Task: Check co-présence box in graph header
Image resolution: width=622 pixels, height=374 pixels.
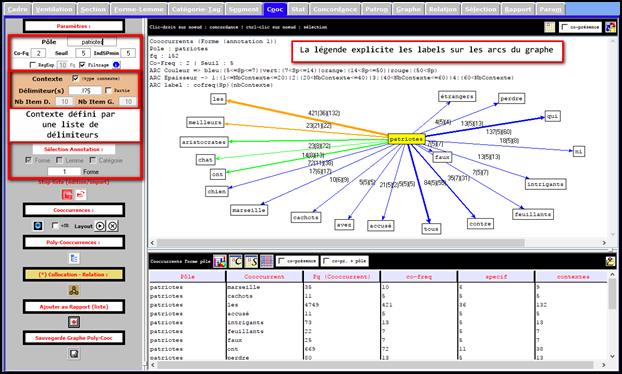Action: click(565, 27)
